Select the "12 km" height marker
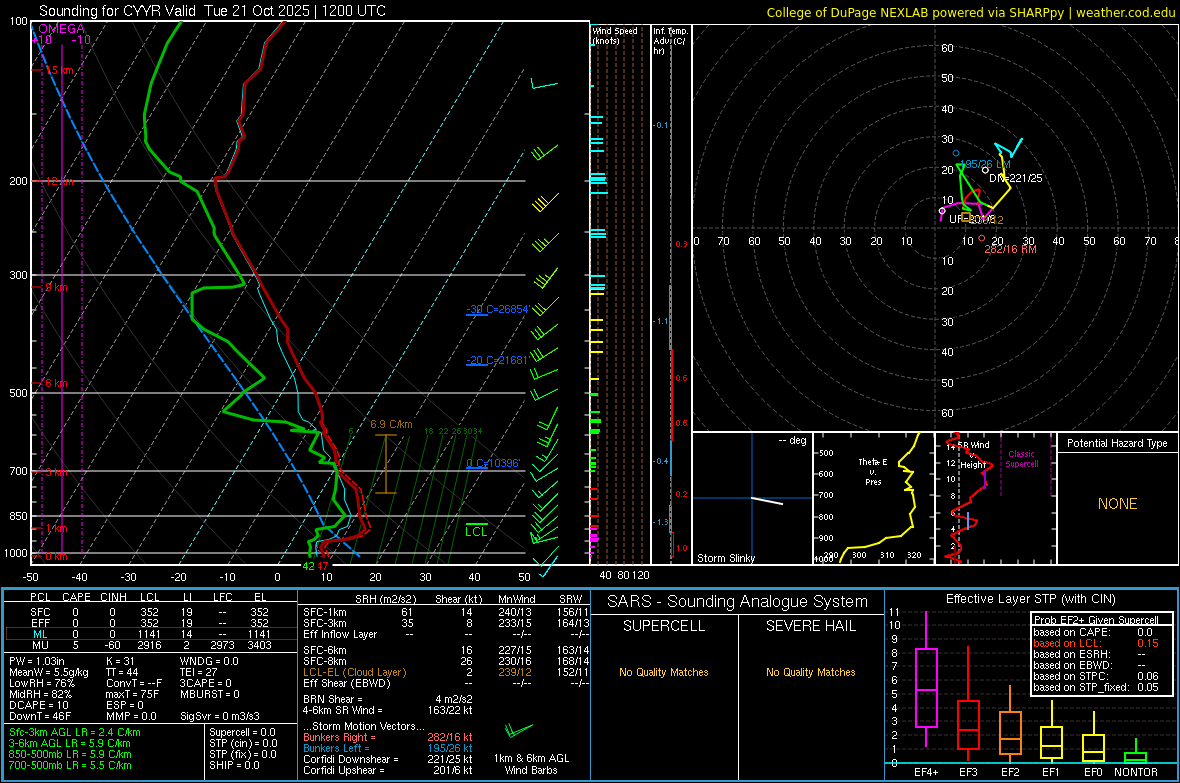 click(59, 181)
